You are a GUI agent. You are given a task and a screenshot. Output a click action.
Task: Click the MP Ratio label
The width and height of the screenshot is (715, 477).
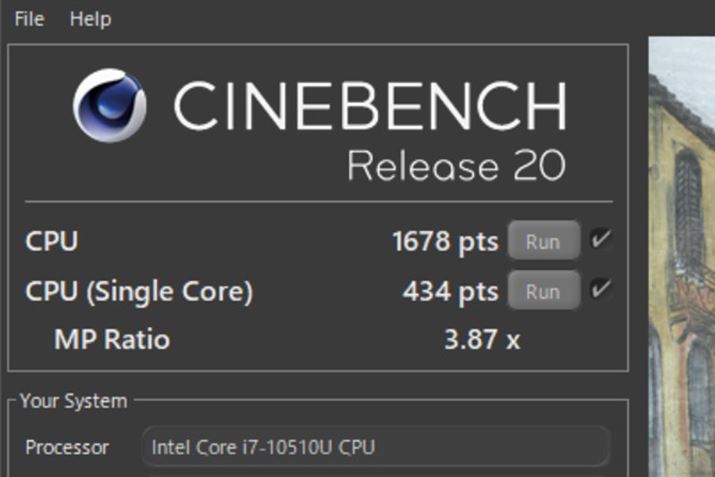(x=112, y=339)
